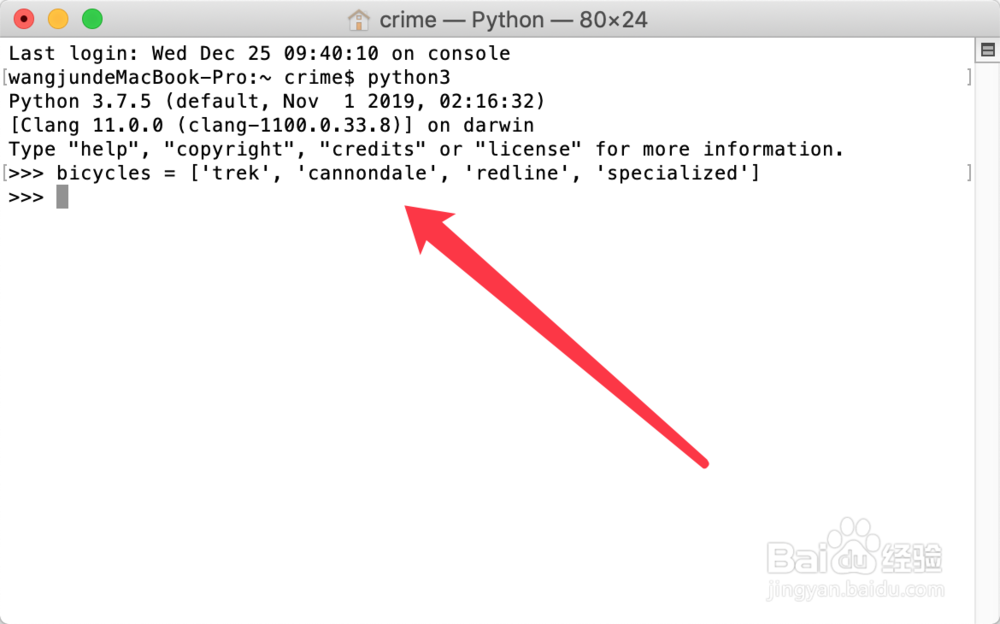Minimize the terminal with yellow button
Image resolution: width=1000 pixels, height=624 pixels.
pos(58,19)
